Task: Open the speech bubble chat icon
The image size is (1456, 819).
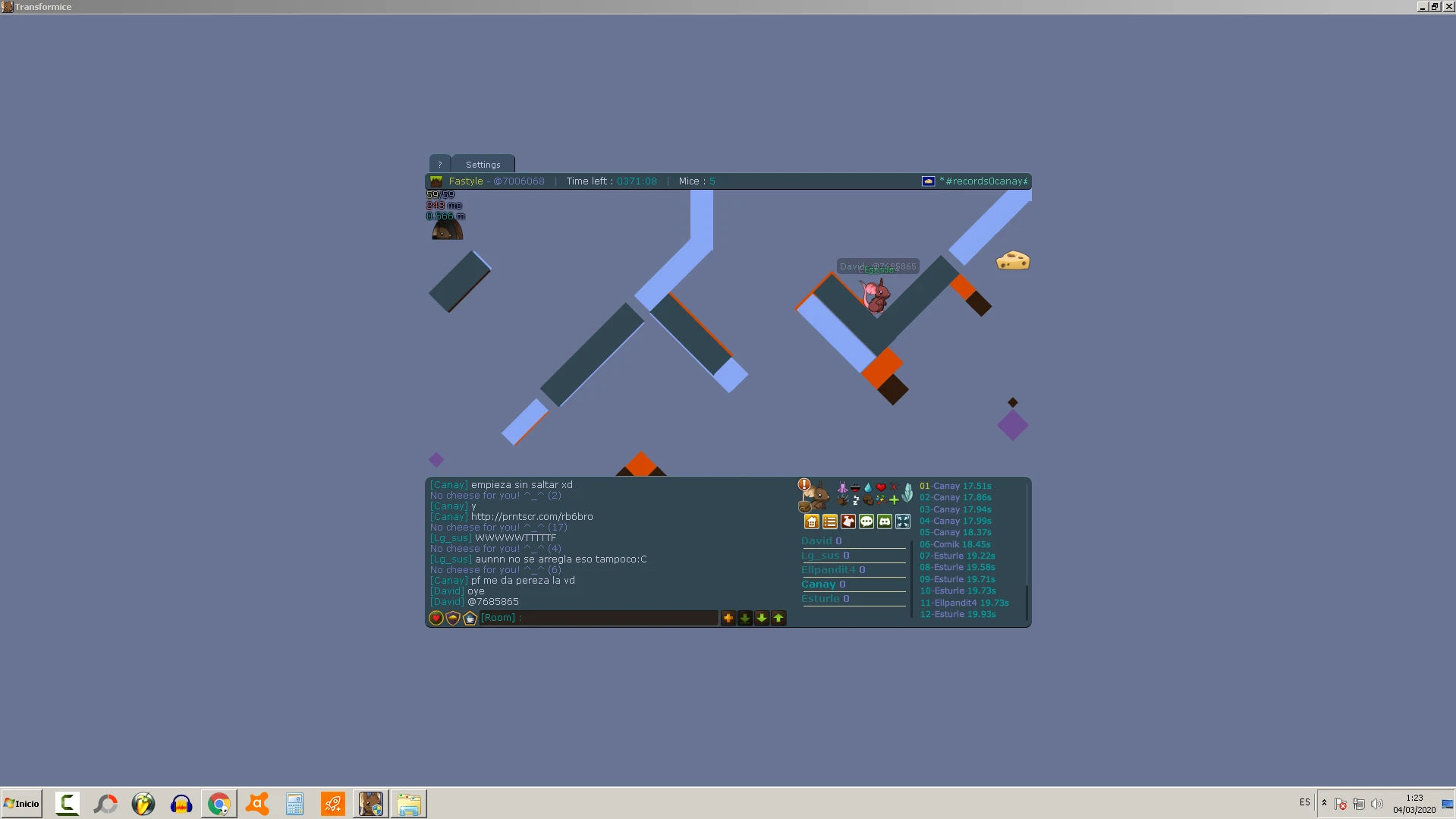Action: [866, 521]
